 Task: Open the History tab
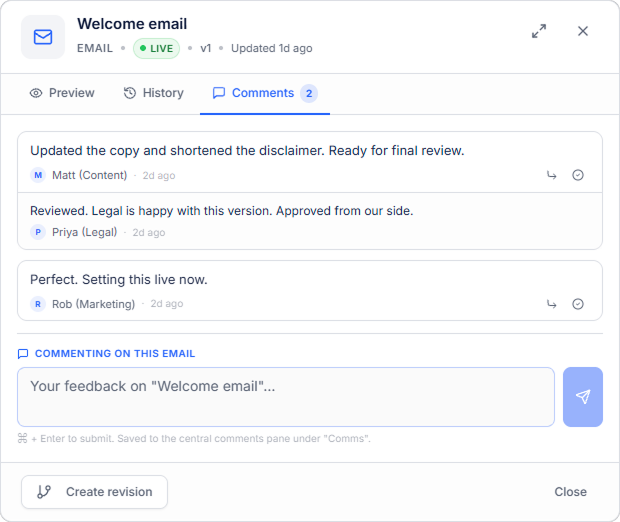tap(153, 93)
